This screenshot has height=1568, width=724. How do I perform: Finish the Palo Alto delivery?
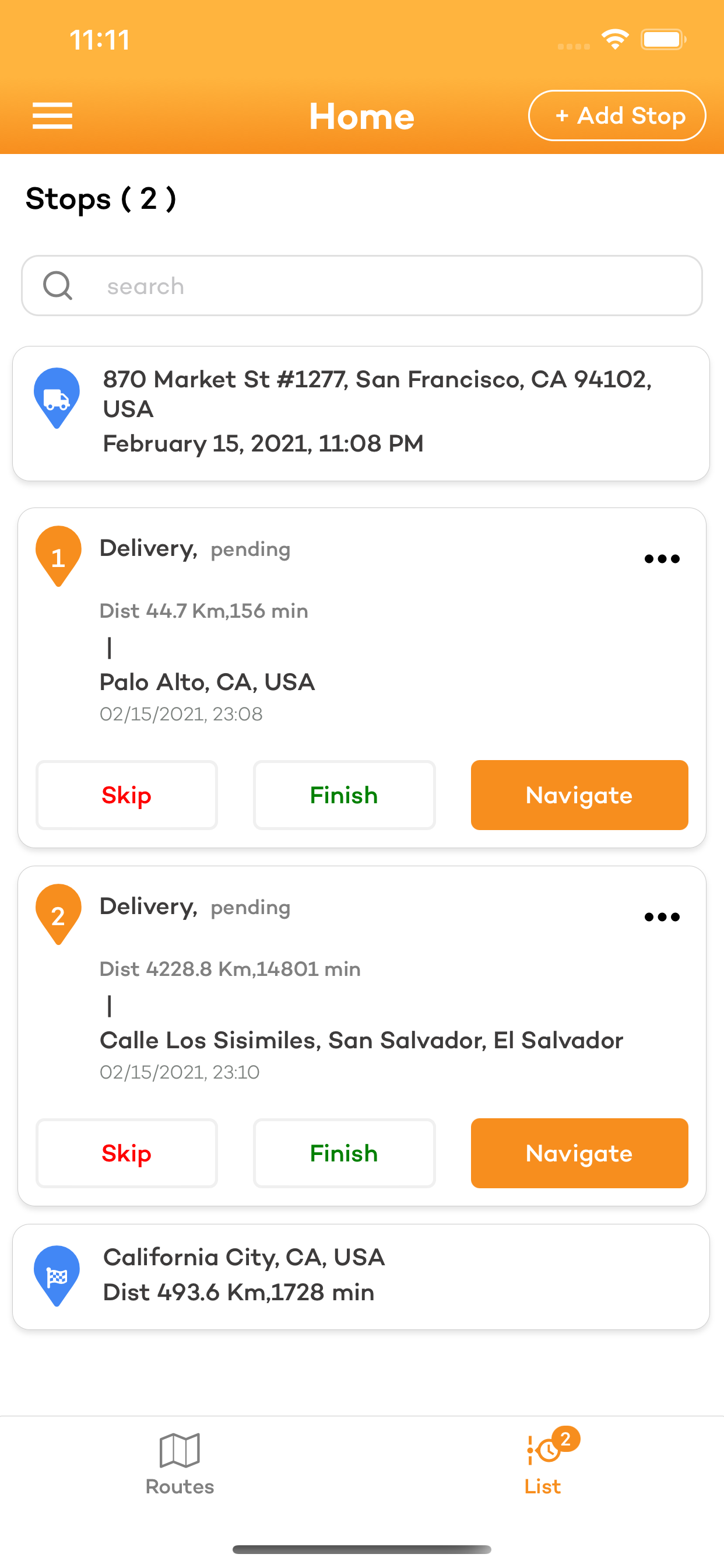tap(345, 795)
